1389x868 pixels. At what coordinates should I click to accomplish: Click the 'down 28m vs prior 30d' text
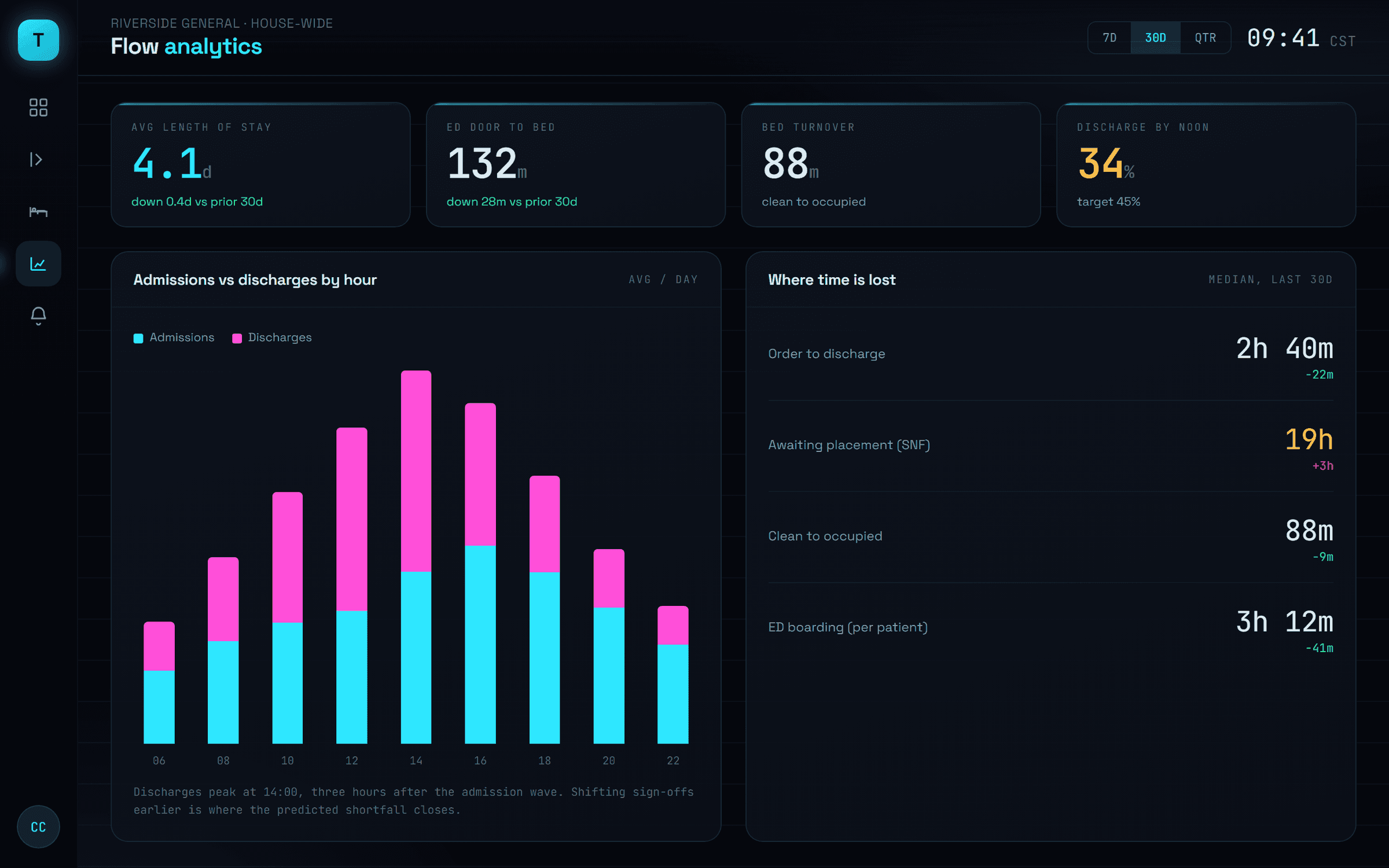(512, 201)
